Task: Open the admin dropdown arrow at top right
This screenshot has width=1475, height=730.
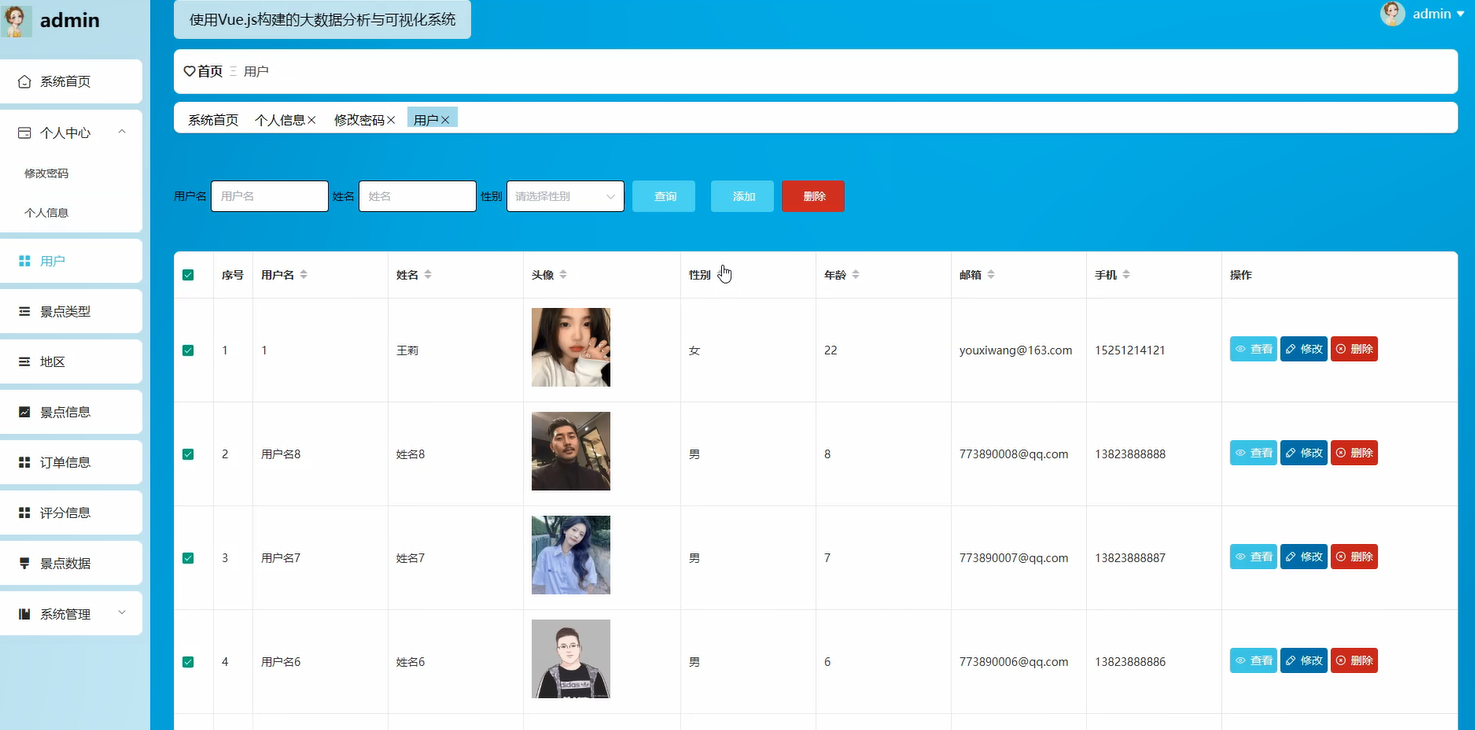Action: (x=1461, y=14)
